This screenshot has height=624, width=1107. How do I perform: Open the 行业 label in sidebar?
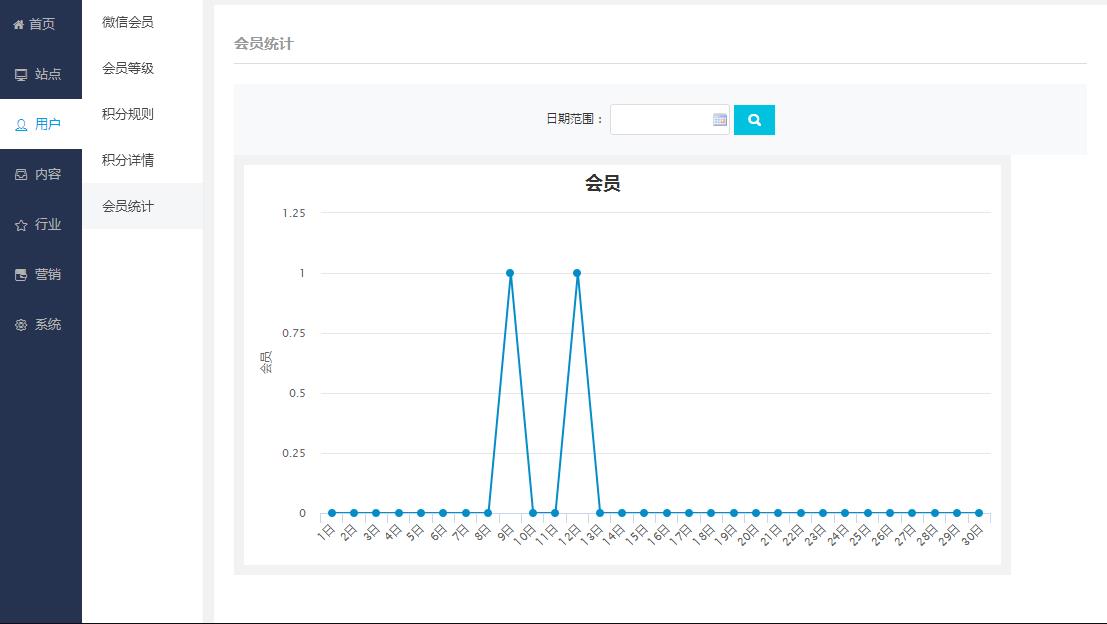[x=48, y=224]
